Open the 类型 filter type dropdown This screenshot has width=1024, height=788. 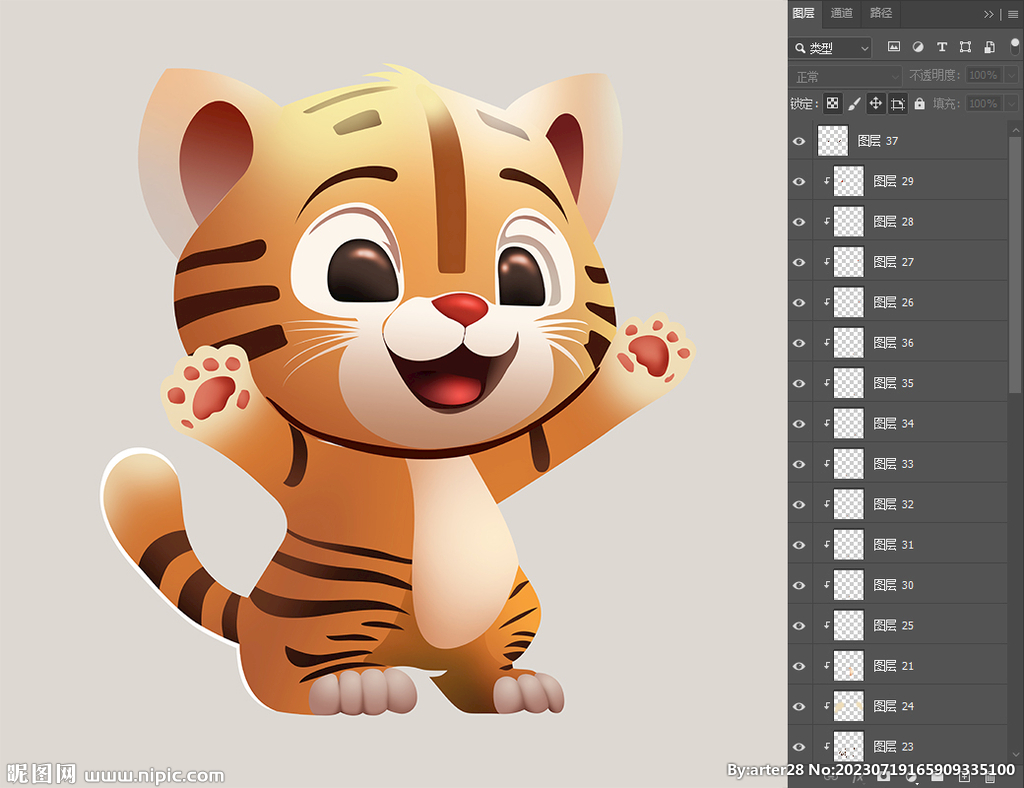coord(830,48)
